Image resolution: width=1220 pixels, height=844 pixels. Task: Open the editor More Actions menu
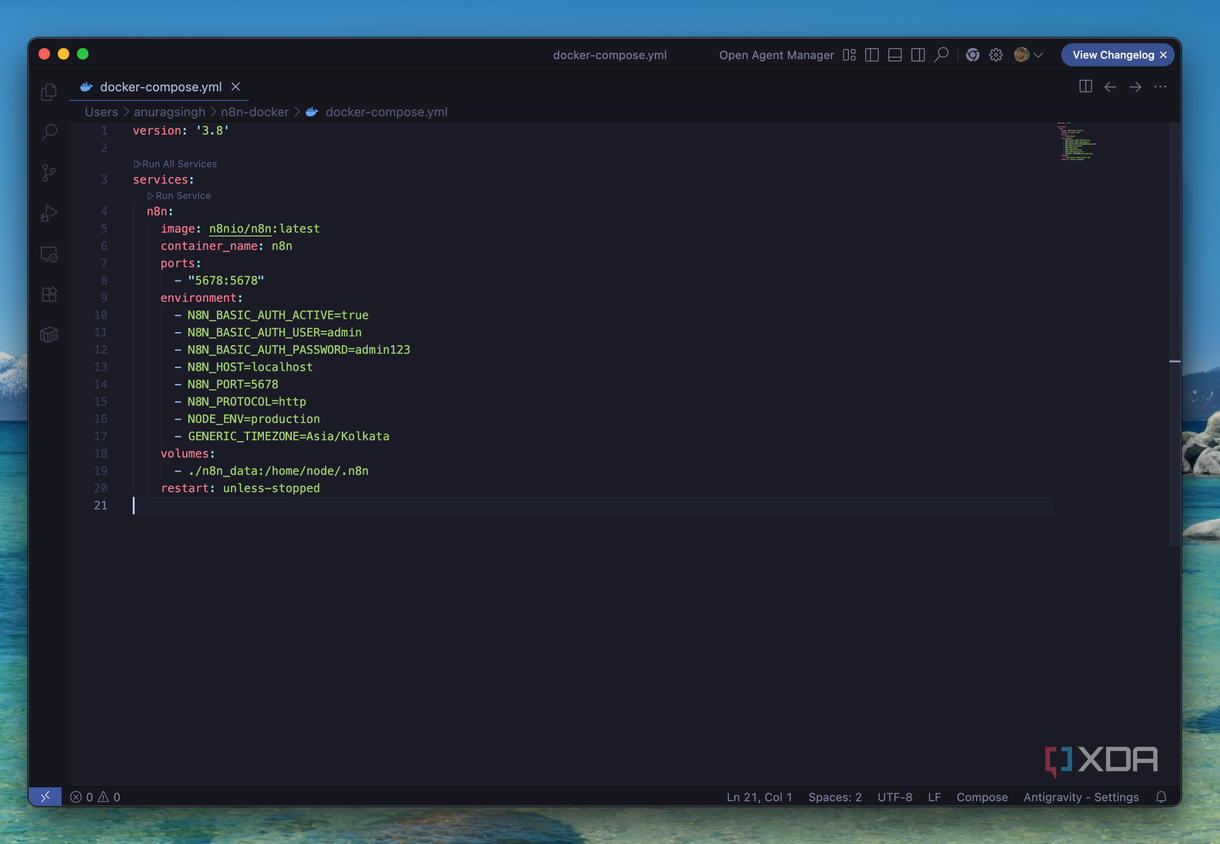[1160, 87]
